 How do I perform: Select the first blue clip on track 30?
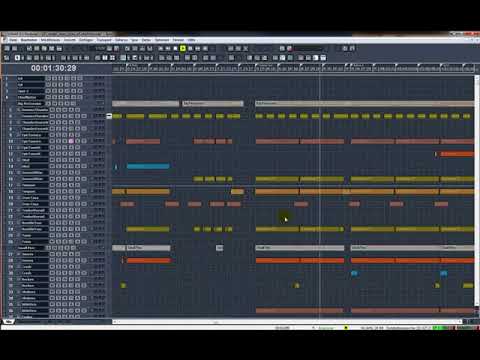click(354, 273)
